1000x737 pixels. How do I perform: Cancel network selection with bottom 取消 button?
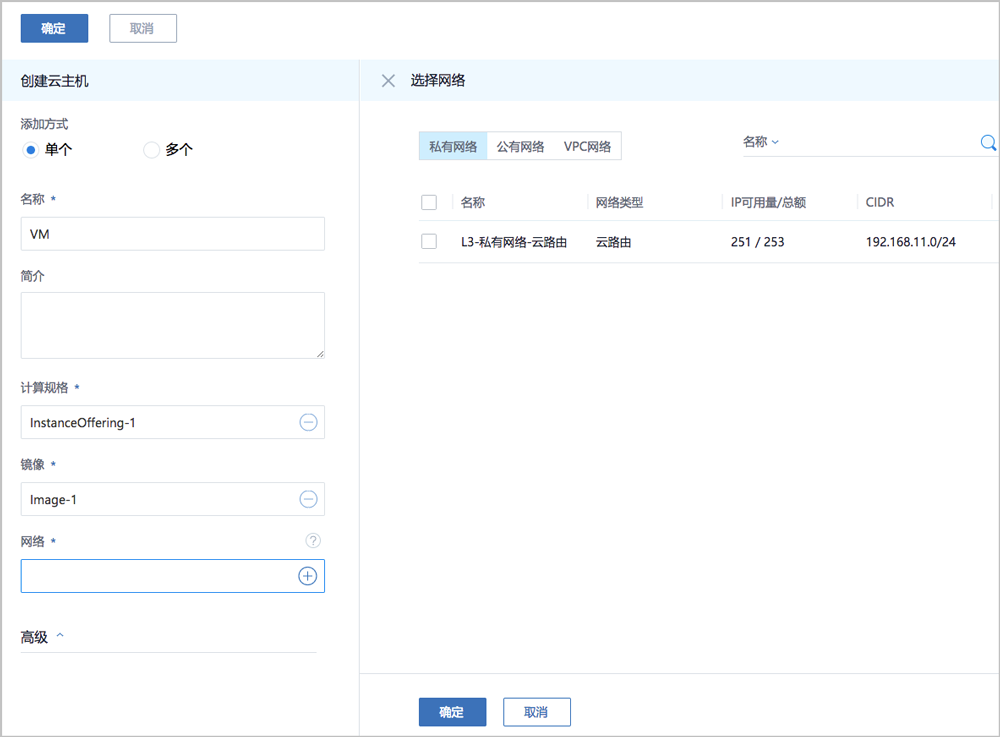(537, 712)
